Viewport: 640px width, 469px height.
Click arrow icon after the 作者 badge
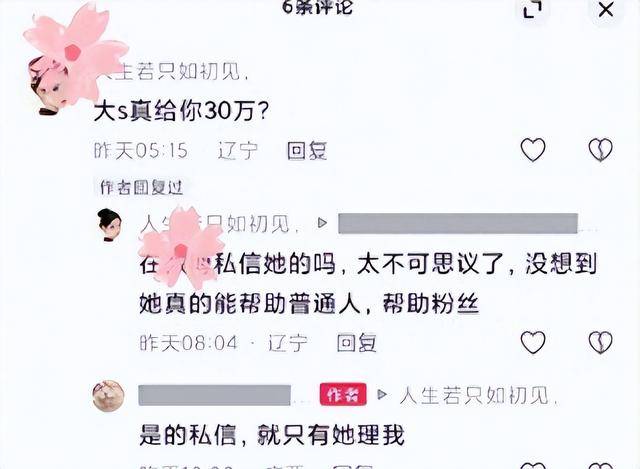[382, 394]
